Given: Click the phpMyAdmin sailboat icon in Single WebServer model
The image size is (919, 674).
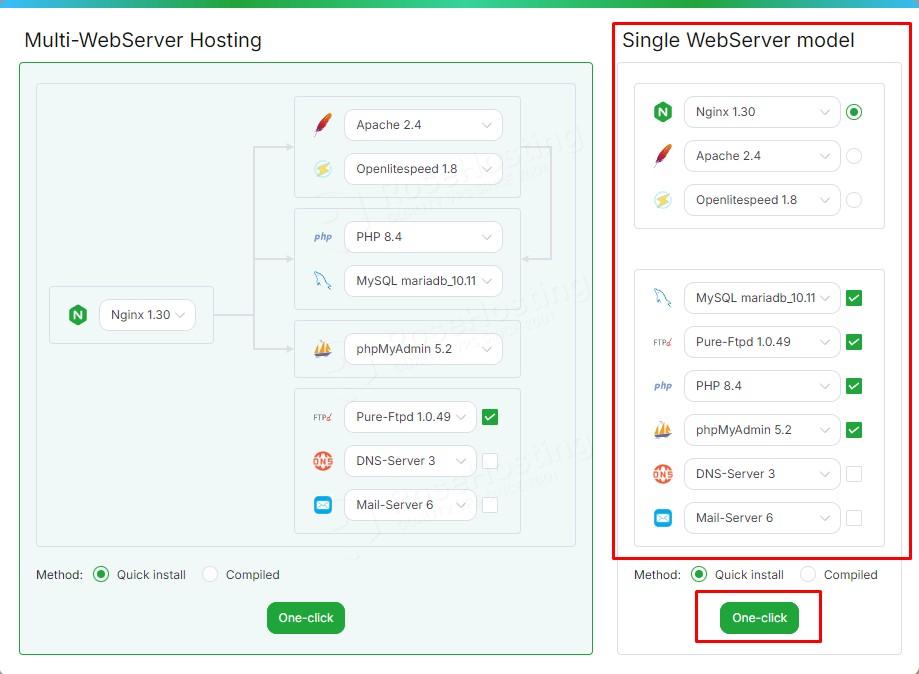Looking at the screenshot, I should (x=663, y=430).
